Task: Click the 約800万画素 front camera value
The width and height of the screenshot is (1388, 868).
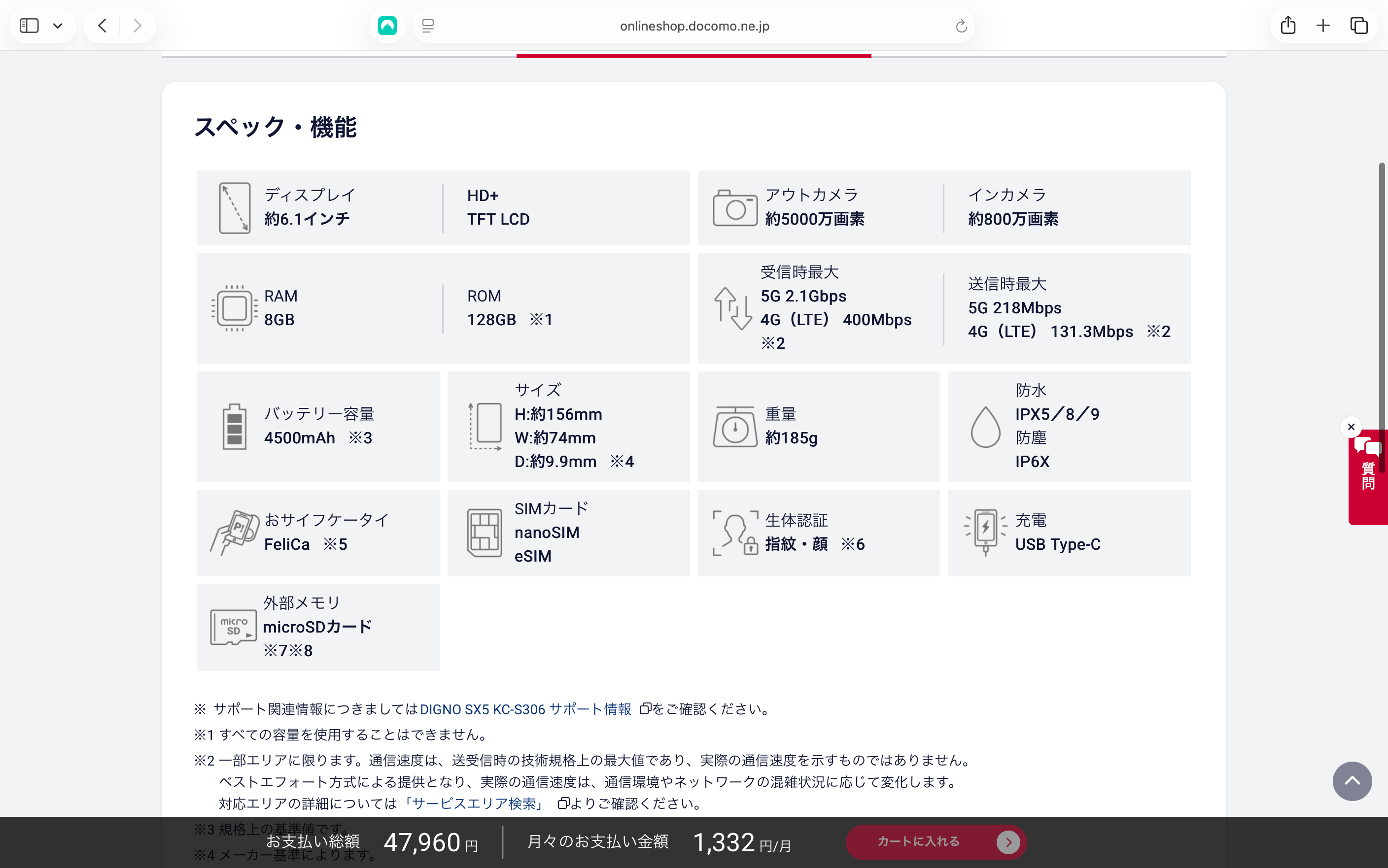Action: coord(1013,219)
